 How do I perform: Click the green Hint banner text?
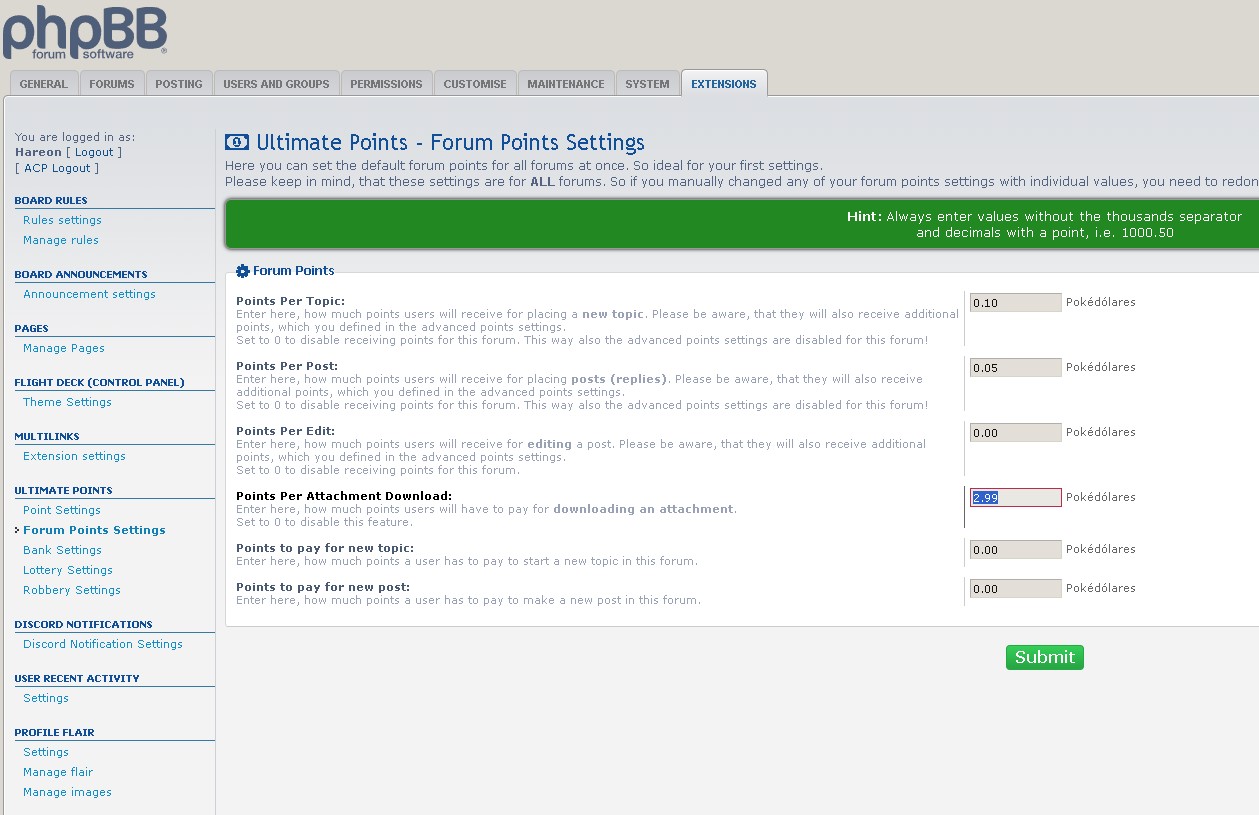pos(1044,224)
